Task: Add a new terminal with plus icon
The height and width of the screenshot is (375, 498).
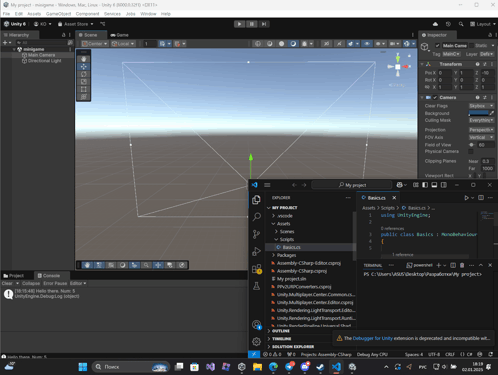Action: pyautogui.click(x=439, y=265)
